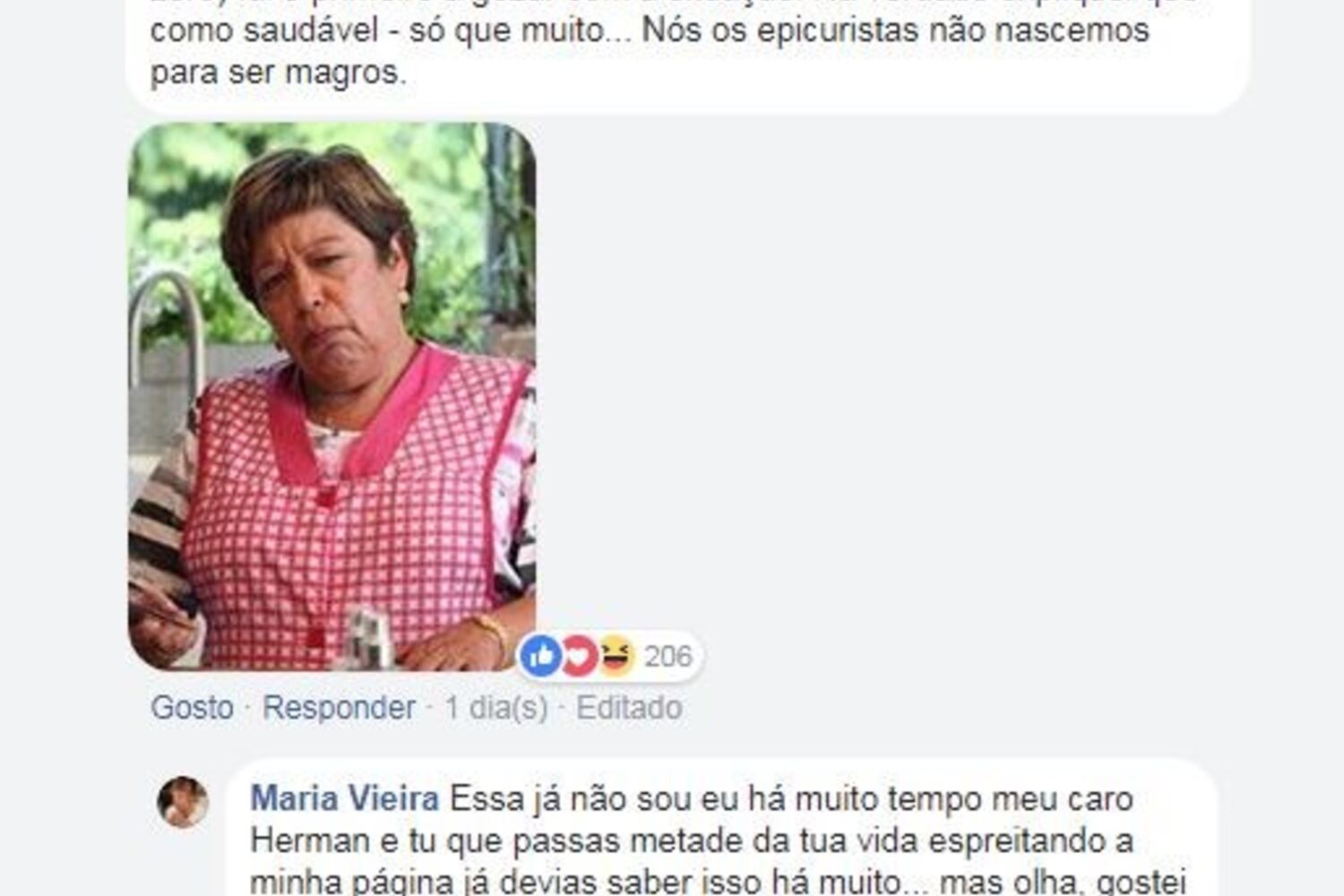
Task: Open photo of woman in pink apron
Action: pyautogui.click(x=332, y=396)
